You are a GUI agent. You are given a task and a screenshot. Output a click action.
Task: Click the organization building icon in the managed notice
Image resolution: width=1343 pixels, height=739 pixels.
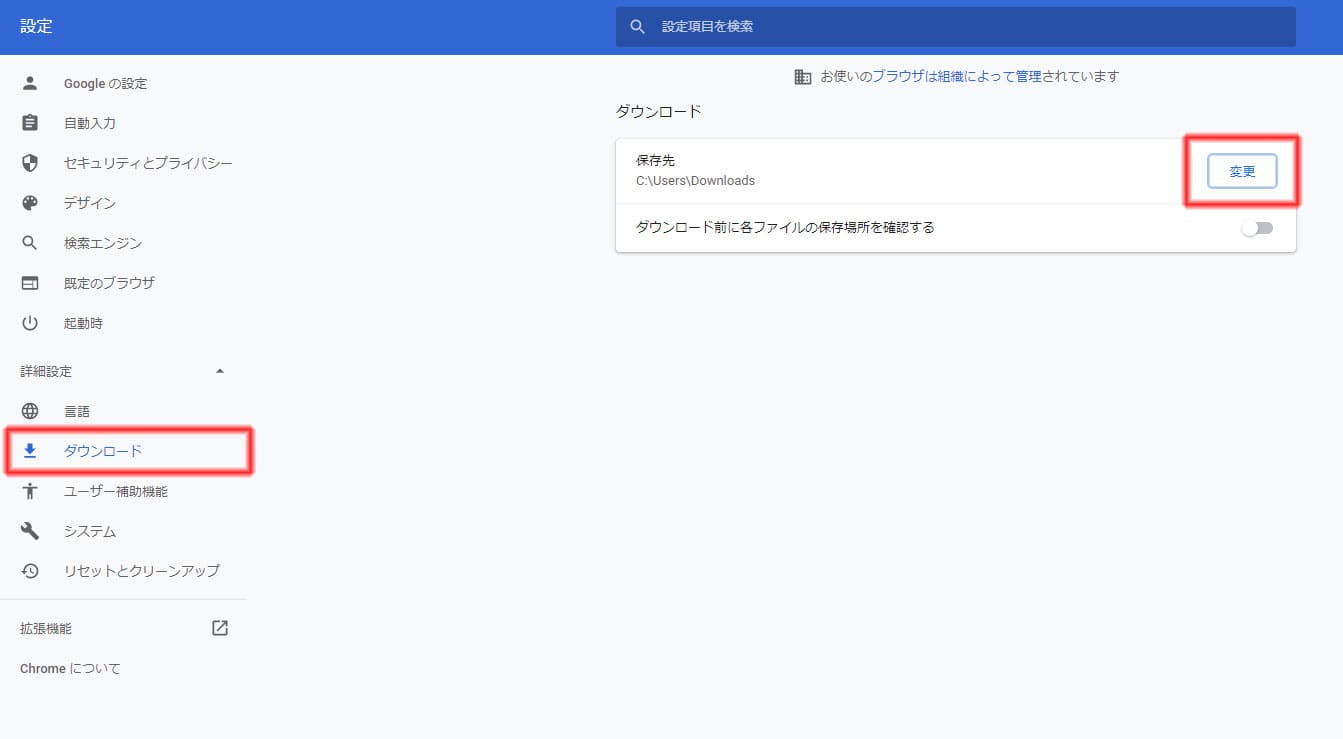click(x=802, y=76)
